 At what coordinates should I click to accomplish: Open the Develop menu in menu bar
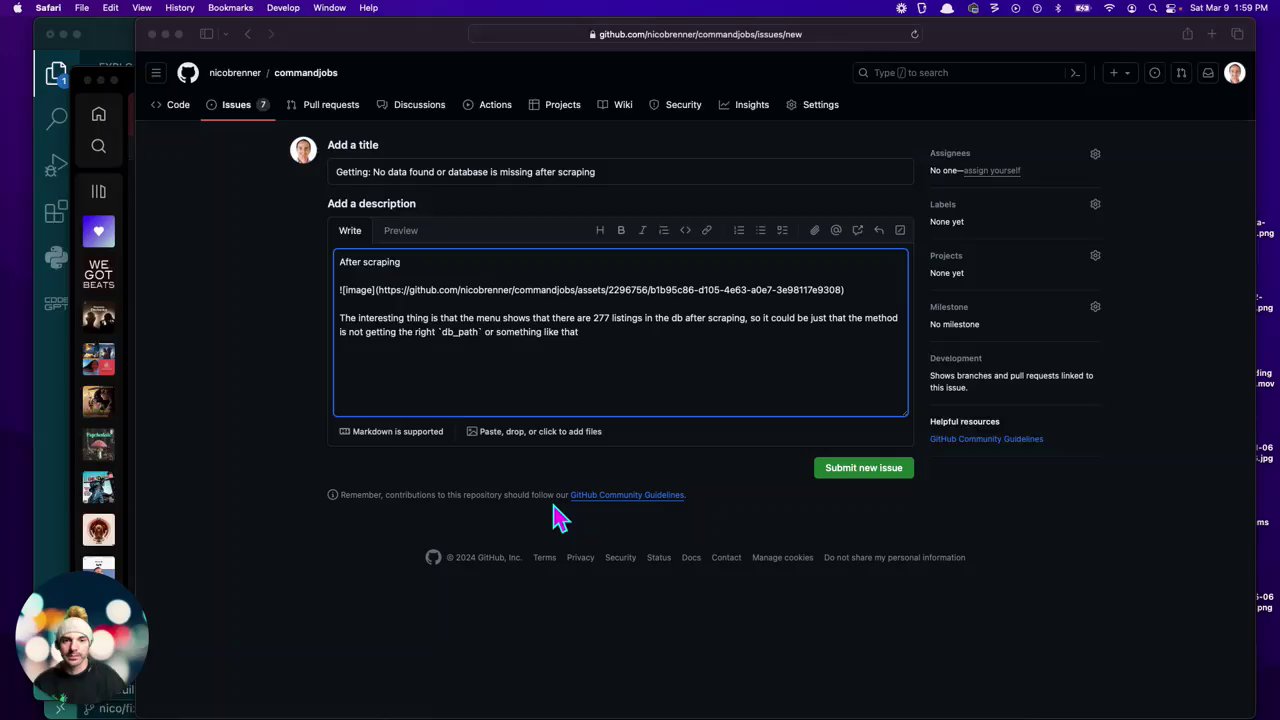[283, 8]
